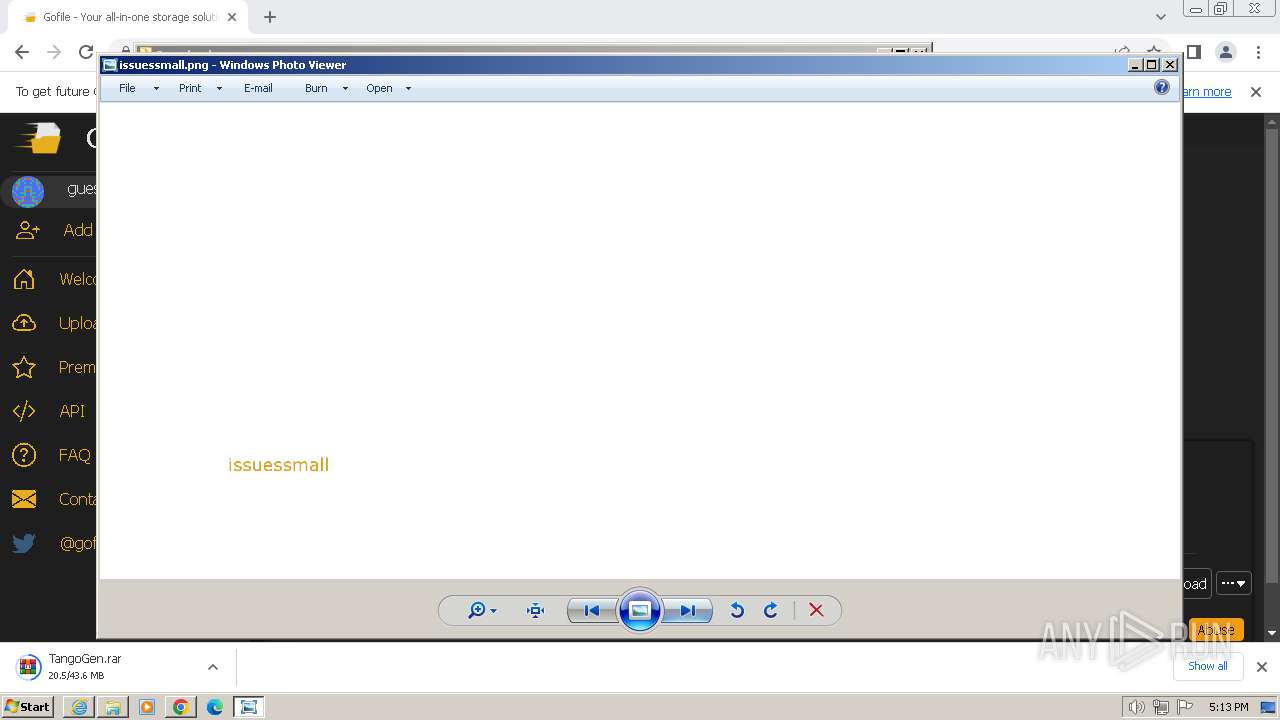Screen dimensions: 1280x720
Task: Toggle the Chrome side panel button
Action: pos(1193,52)
